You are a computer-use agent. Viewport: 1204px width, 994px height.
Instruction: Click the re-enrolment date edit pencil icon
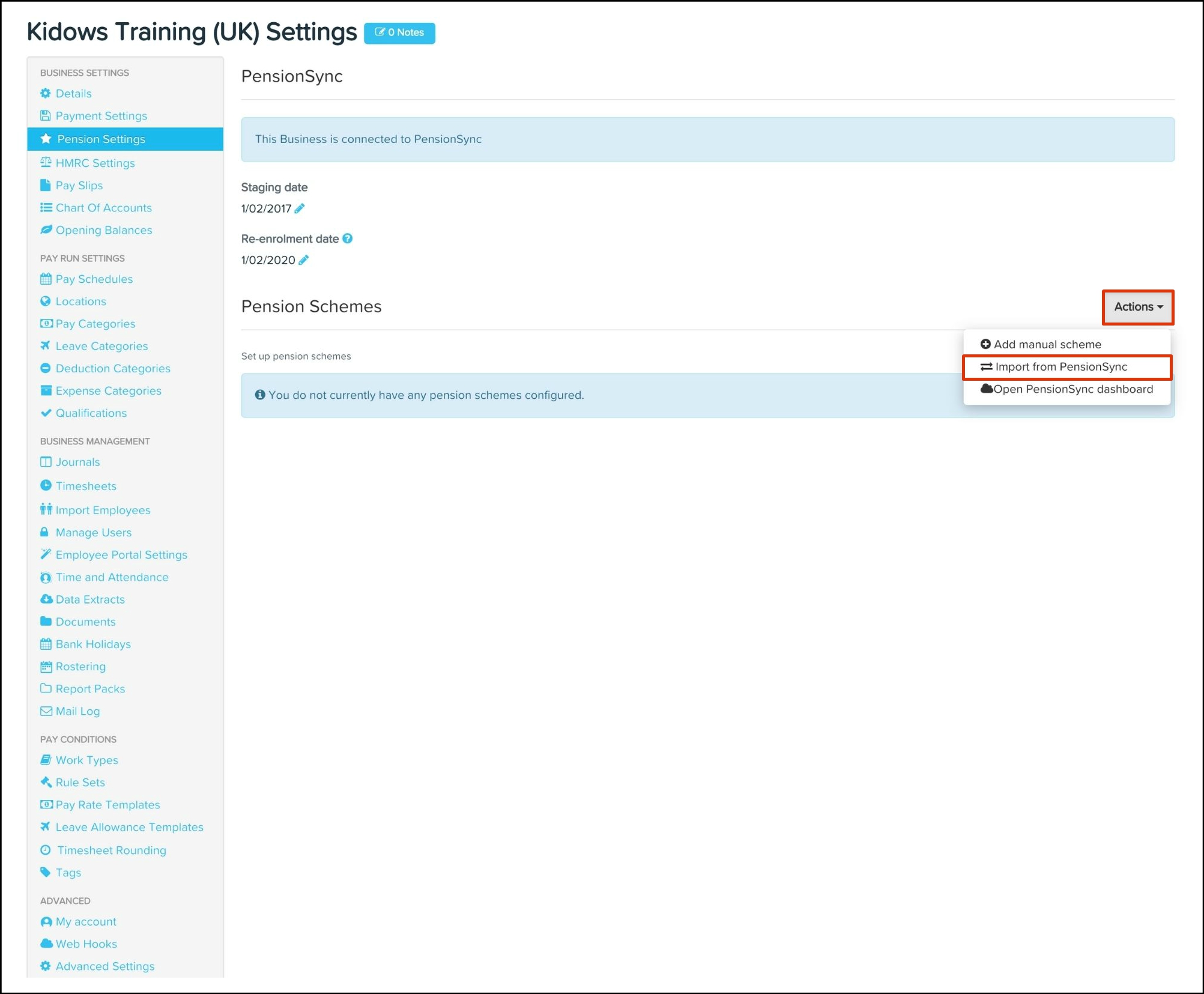(x=304, y=260)
